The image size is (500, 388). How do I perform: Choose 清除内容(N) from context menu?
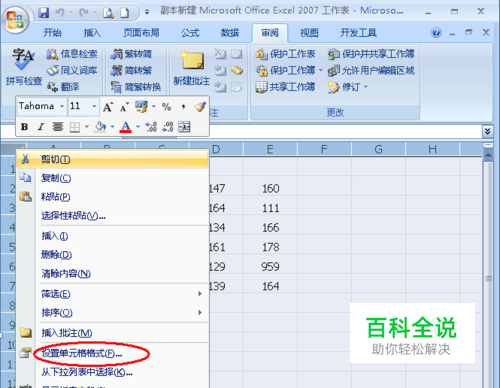pyautogui.click(x=112, y=274)
